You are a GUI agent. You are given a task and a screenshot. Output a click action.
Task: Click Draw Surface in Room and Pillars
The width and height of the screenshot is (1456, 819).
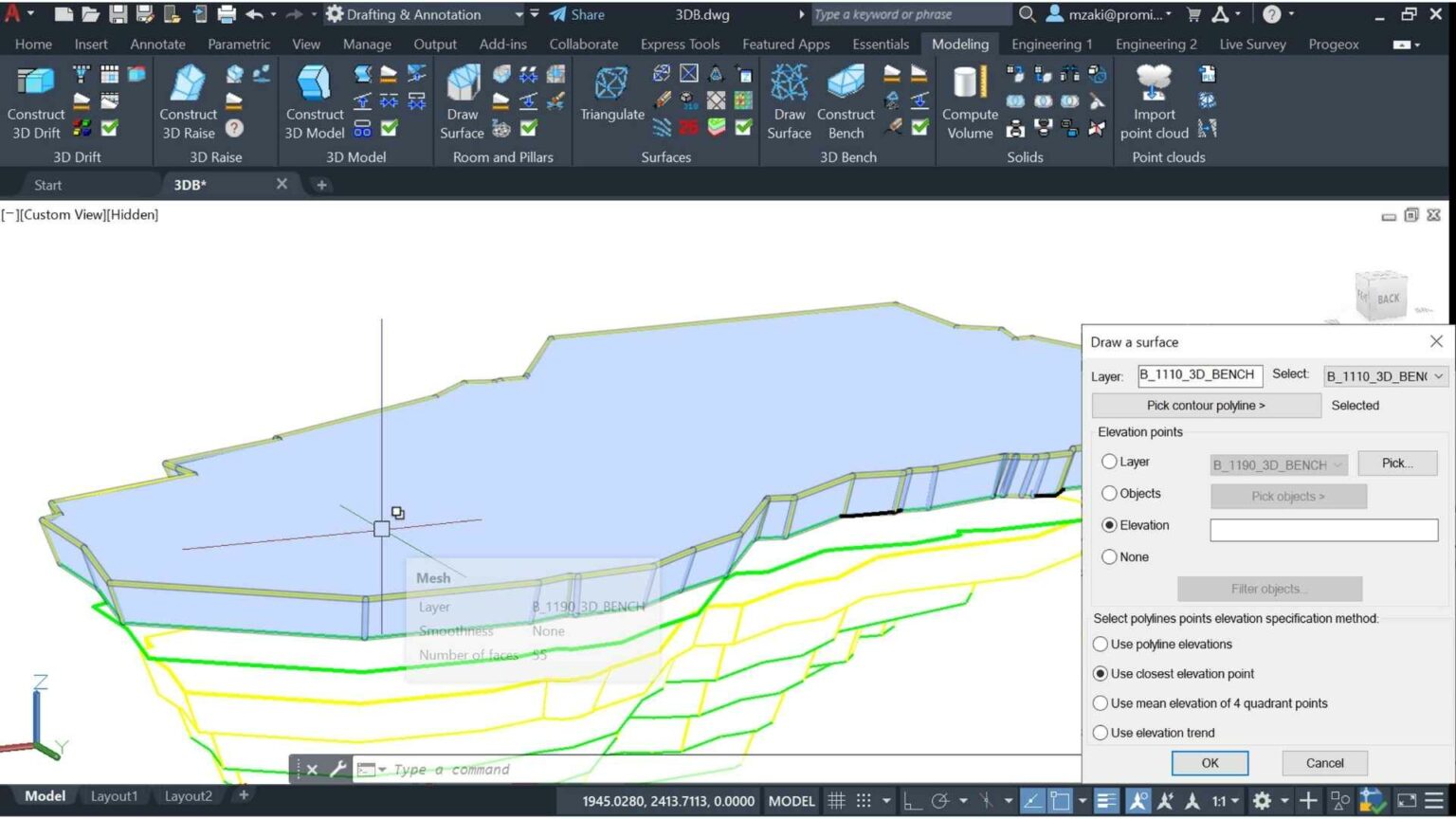462,102
